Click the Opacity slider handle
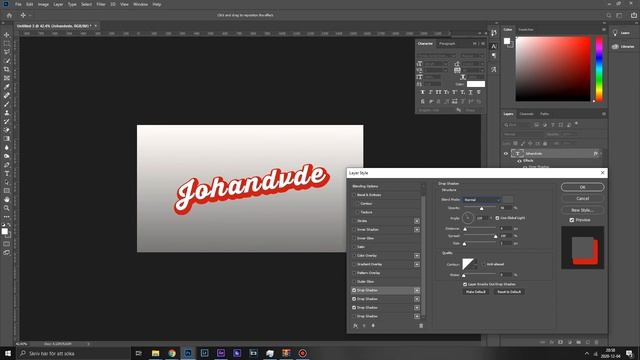 (x=482, y=209)
